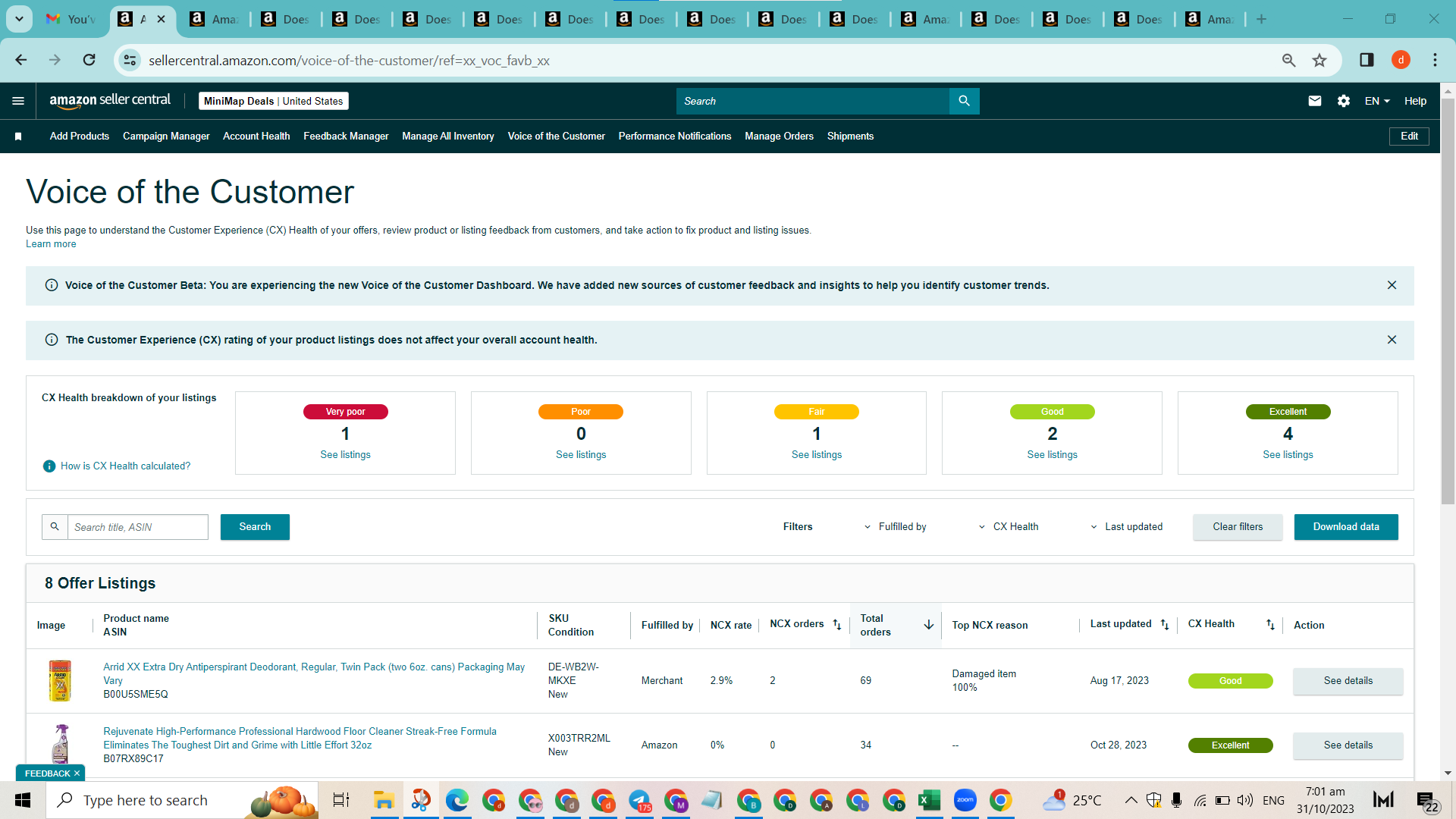Screen dimensions: 1456x819
Task: See details for Rejuvenate floor cleaner listing
Action: coord(1348,745)
